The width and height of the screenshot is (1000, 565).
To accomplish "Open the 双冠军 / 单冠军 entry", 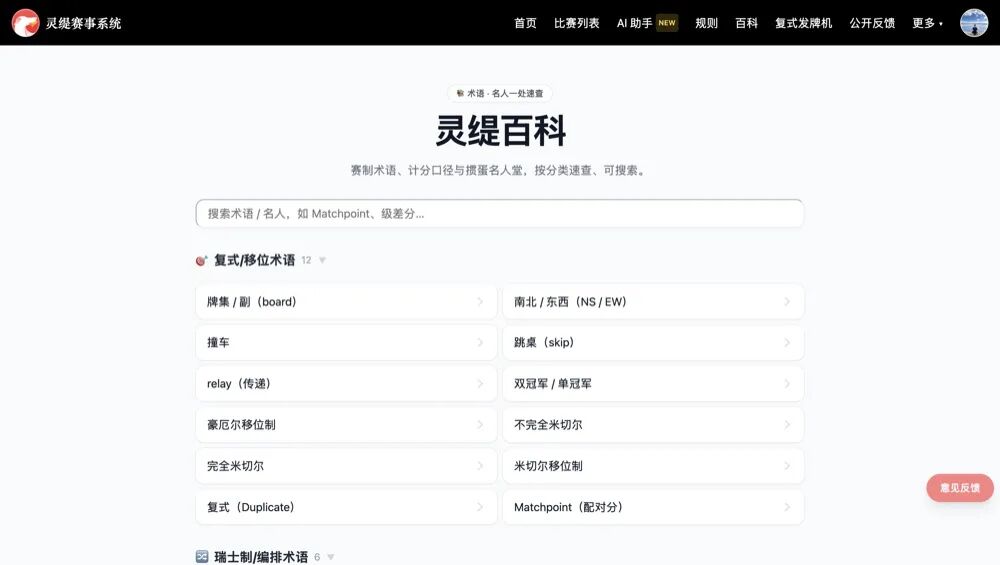I will tap(653, 383).
